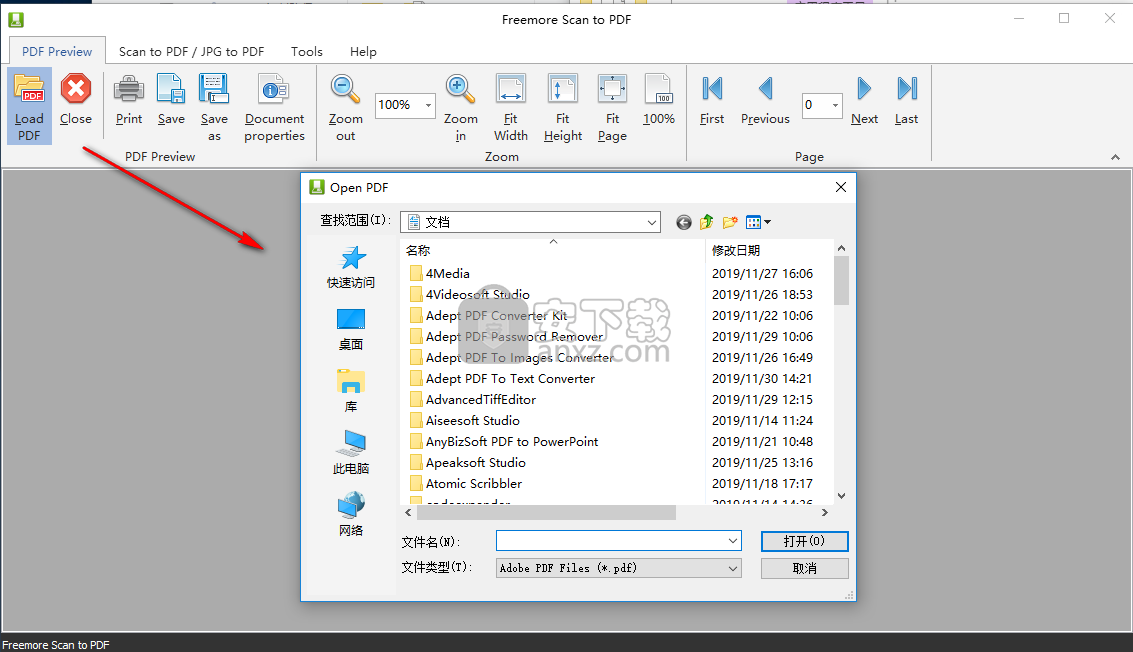Screen dimensions: 1133x652
Task: Click the vertical scrollbar up arrow
Action: (841, 248)
